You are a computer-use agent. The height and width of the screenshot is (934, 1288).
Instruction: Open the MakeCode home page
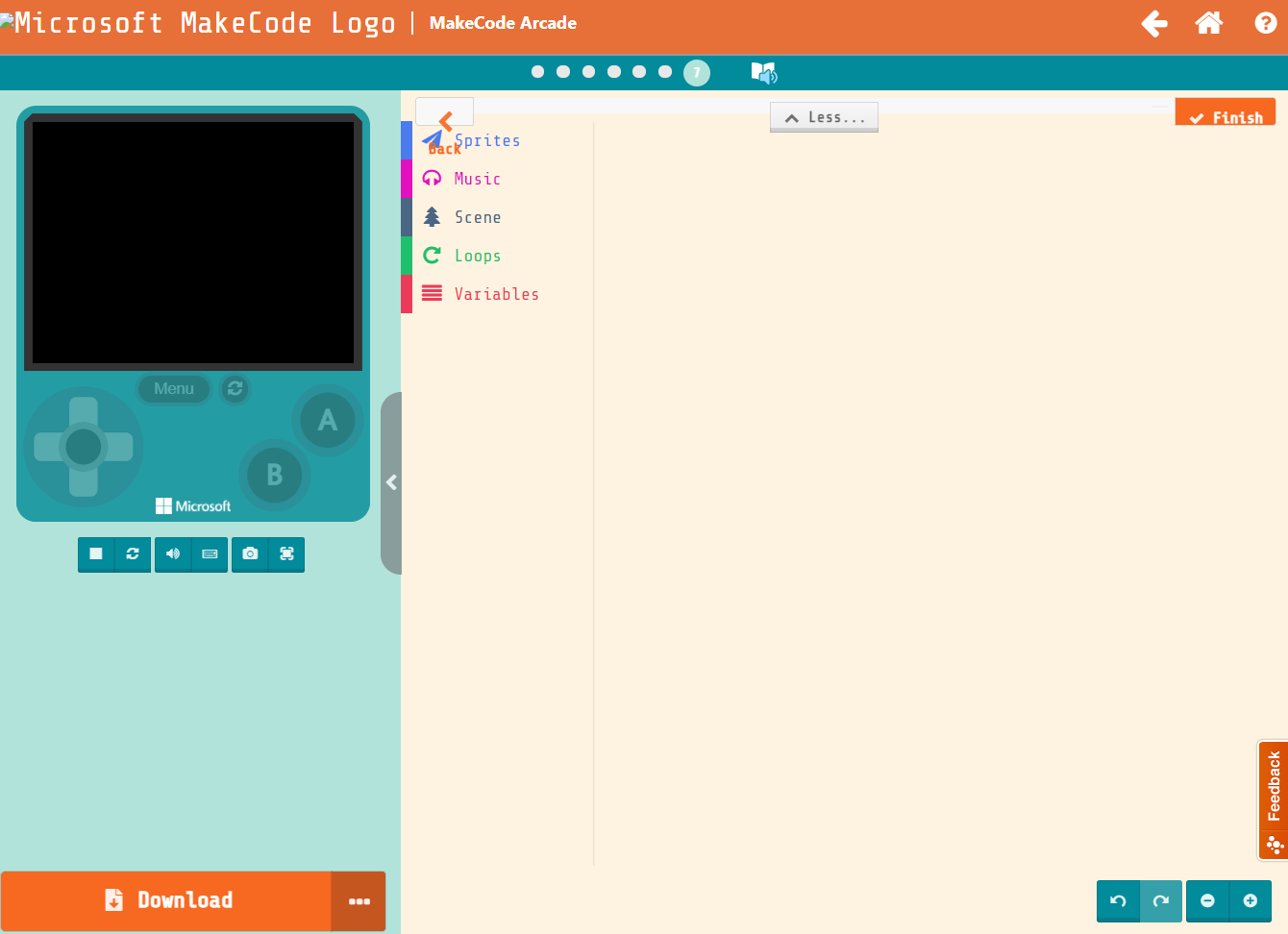[1209, 23]
